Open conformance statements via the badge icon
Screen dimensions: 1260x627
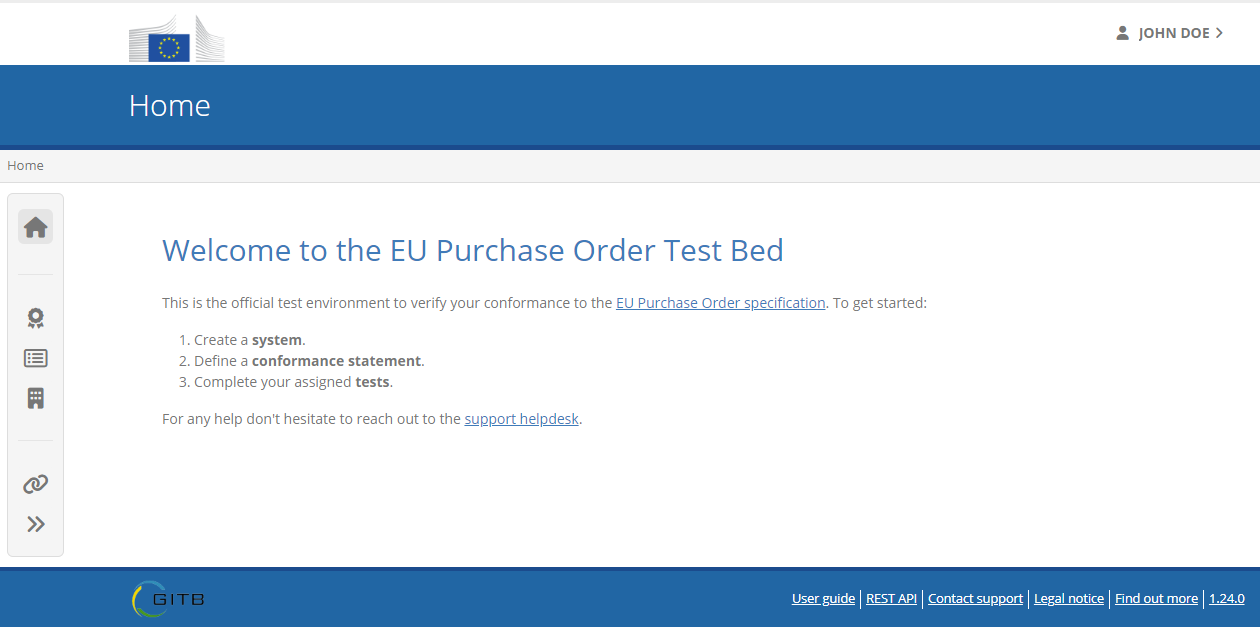35,318
